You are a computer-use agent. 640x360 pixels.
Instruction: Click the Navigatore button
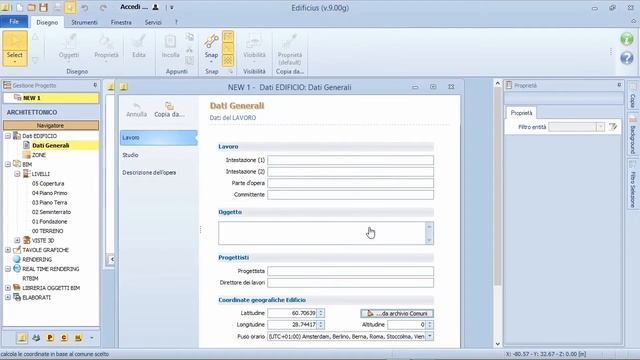tap(51, 125)
